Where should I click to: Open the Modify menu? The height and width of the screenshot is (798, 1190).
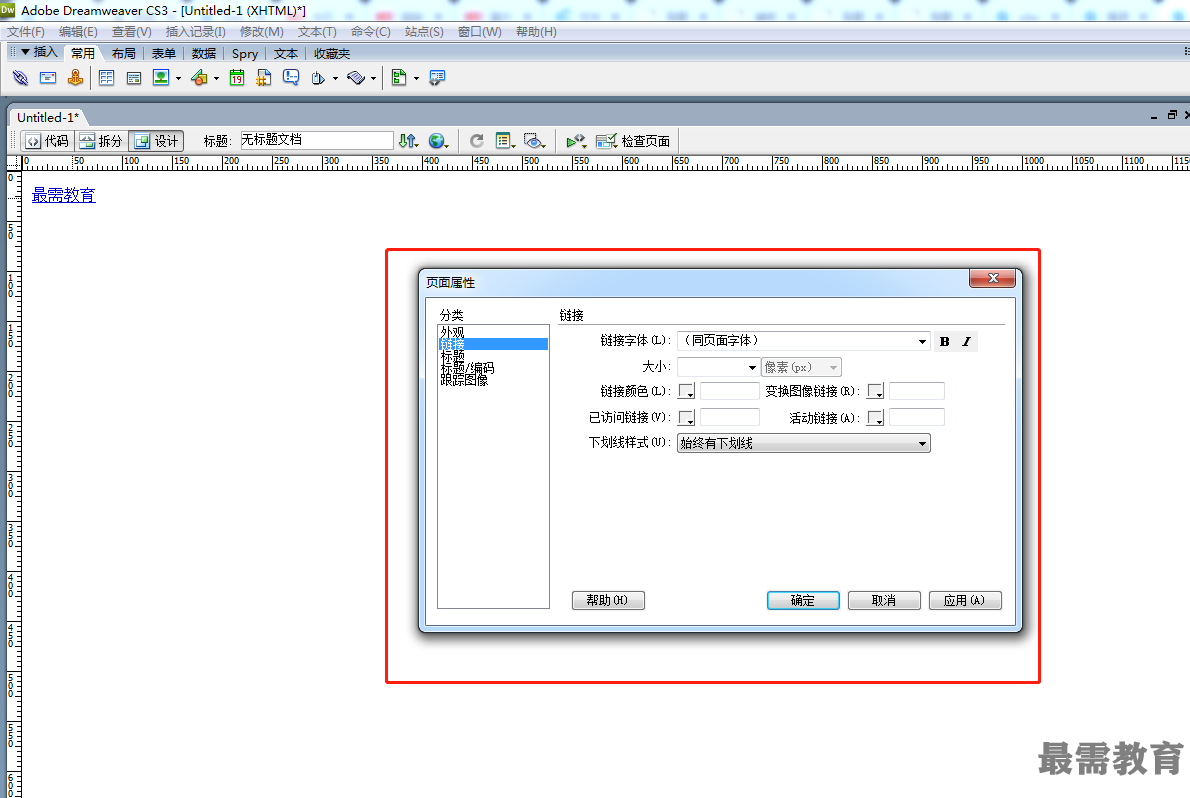(262, 32)
